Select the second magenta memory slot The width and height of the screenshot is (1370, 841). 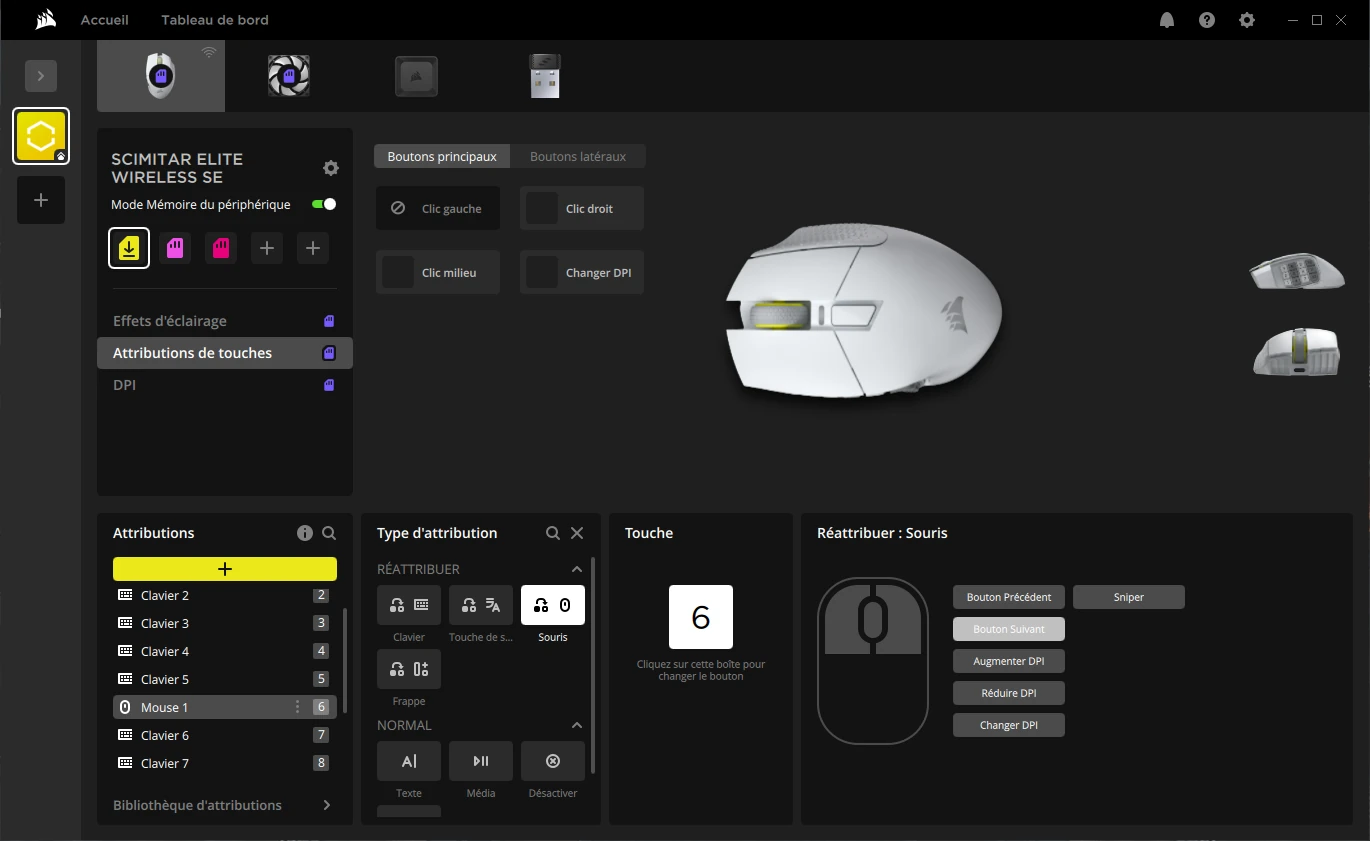click(221, 248)
